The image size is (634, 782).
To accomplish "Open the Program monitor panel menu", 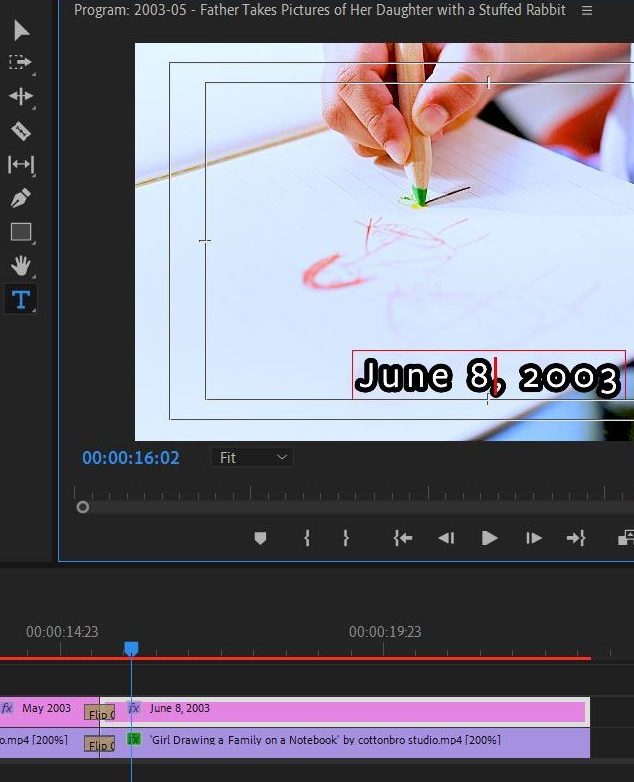I will (x=587, y=10).
